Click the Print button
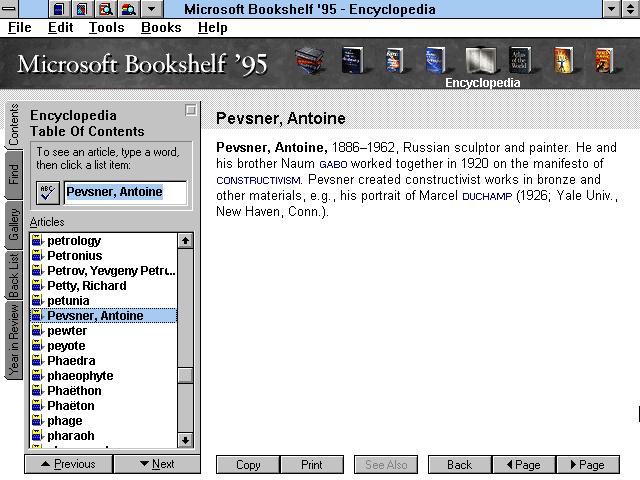 312,465
